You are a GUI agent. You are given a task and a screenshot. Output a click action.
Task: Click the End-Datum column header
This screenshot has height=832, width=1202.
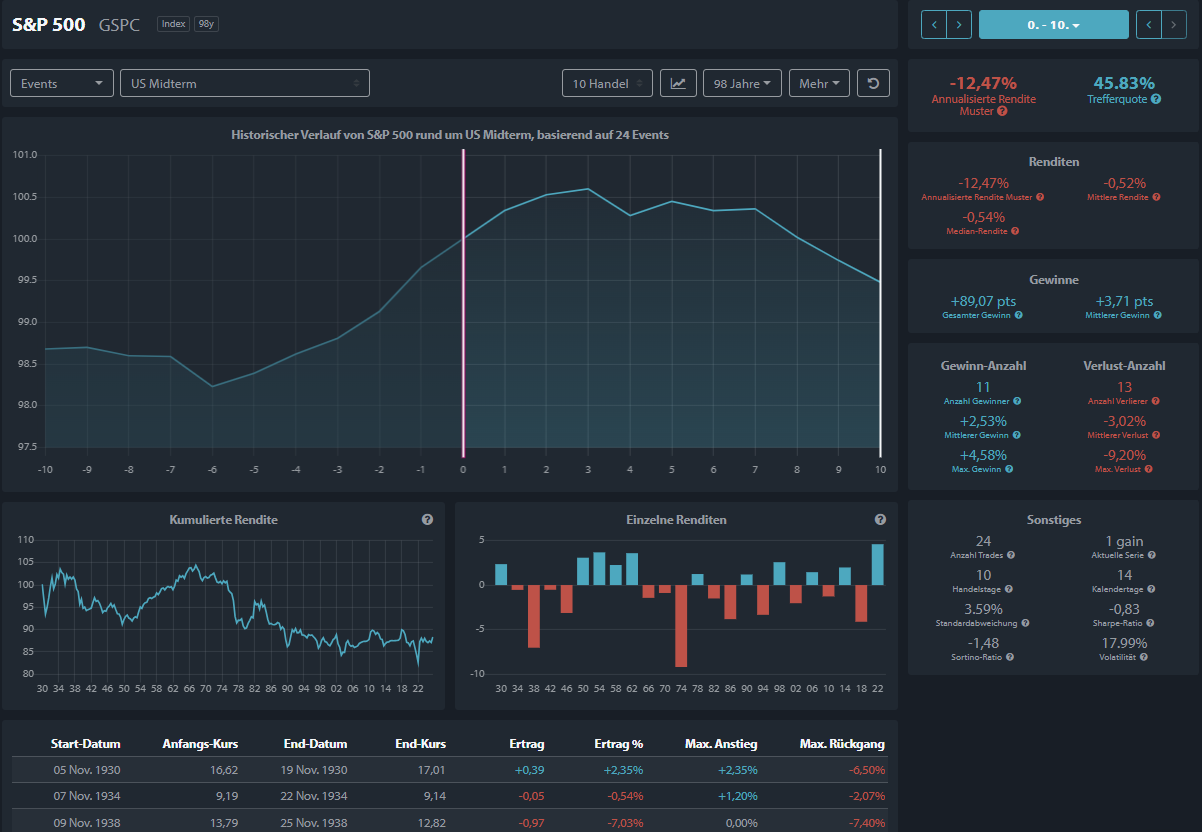(316, 744)
